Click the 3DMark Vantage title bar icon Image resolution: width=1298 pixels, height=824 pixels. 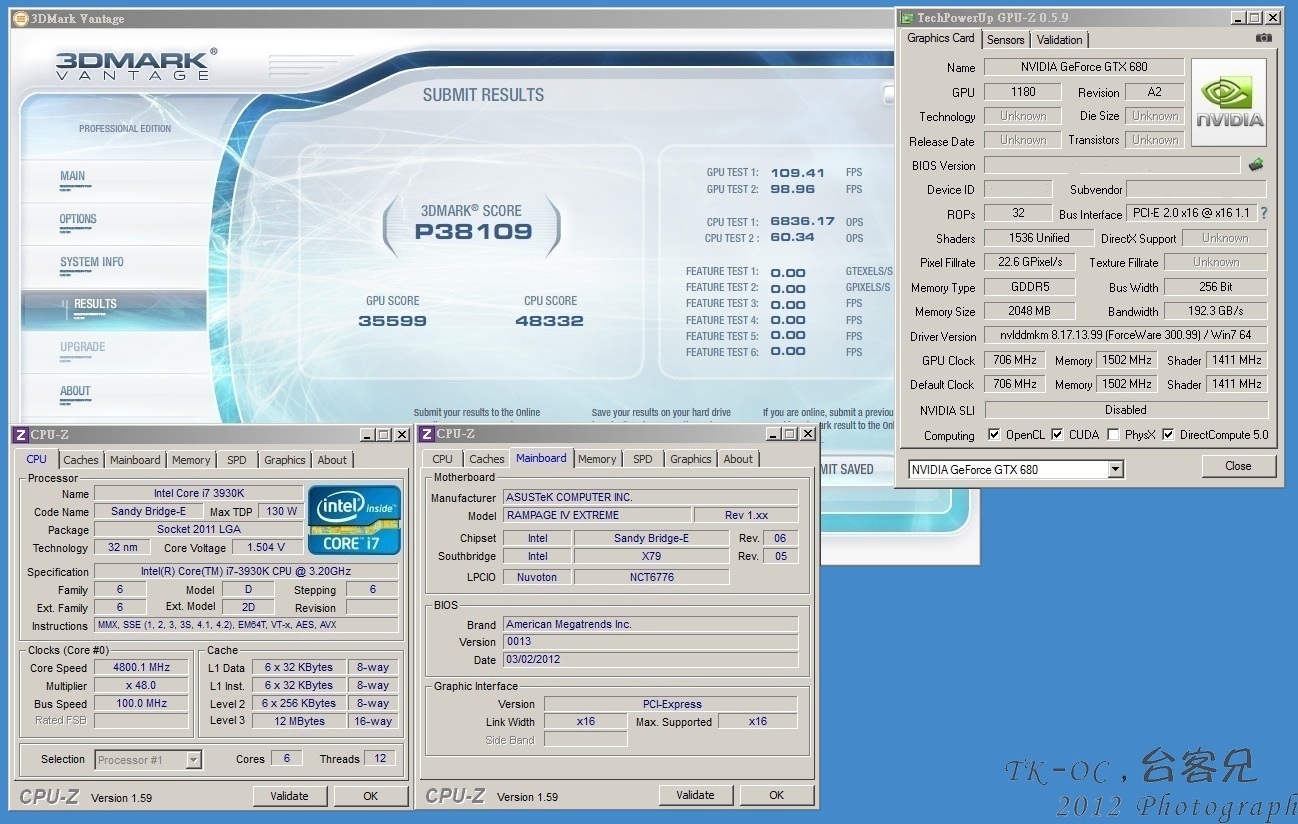click(20, 18)
